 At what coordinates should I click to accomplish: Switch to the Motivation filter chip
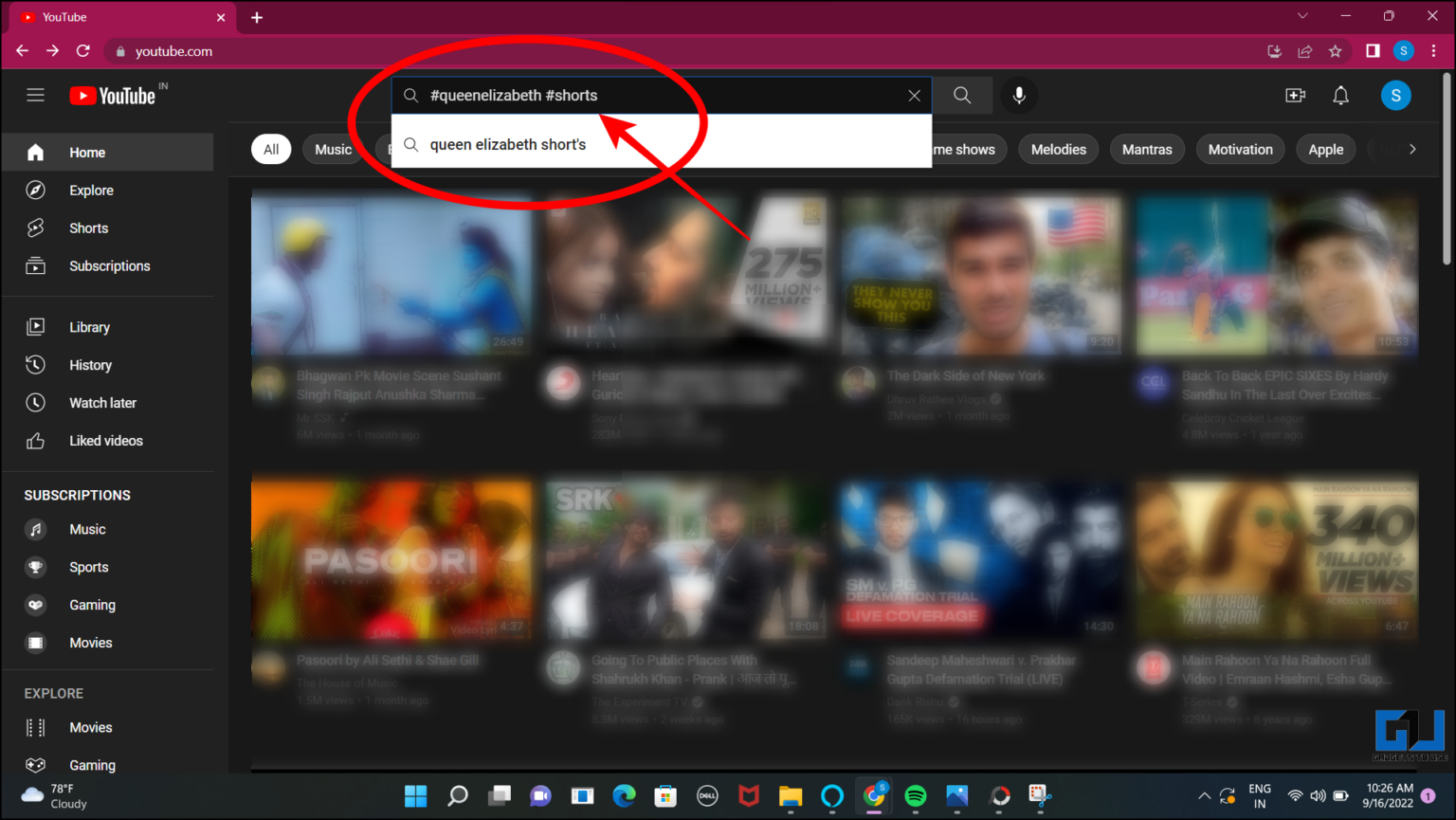1240,149
